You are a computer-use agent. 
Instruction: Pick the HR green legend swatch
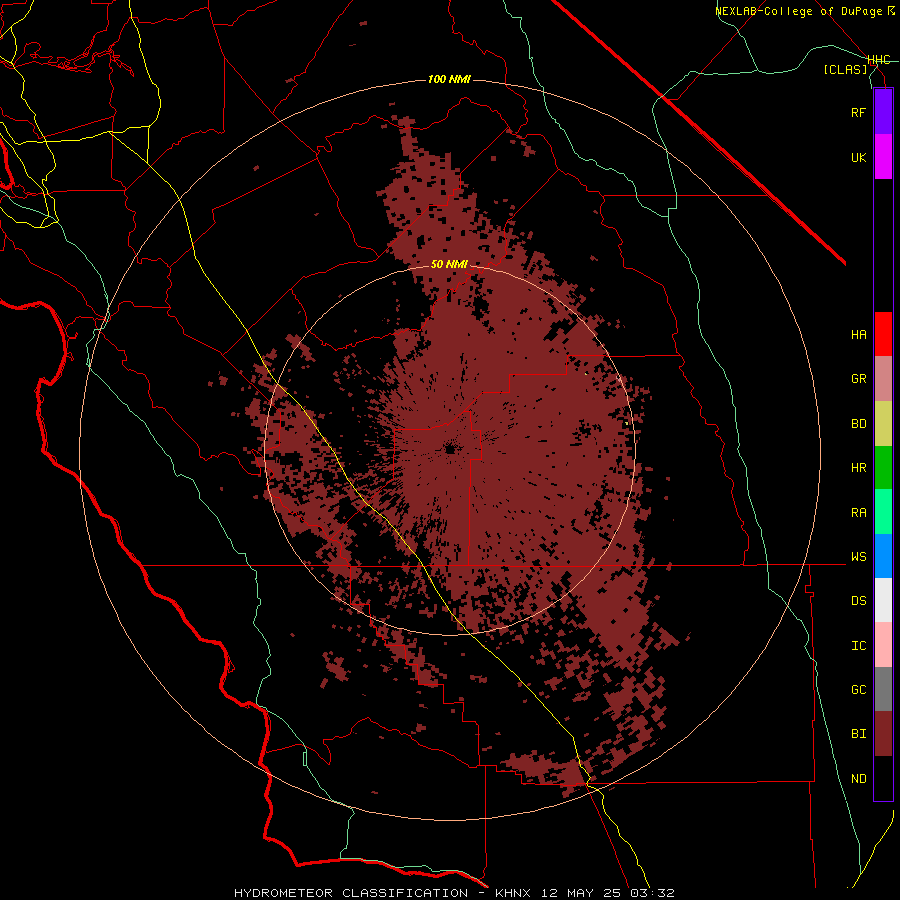pos(883,468)
